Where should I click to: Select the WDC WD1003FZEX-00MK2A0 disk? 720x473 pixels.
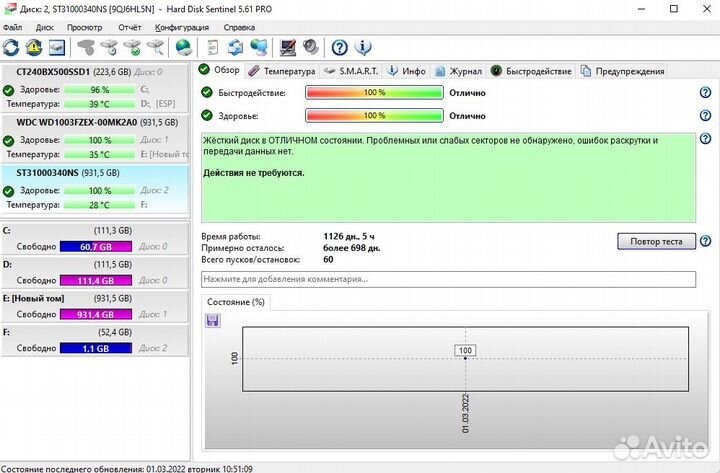(95, 139)
